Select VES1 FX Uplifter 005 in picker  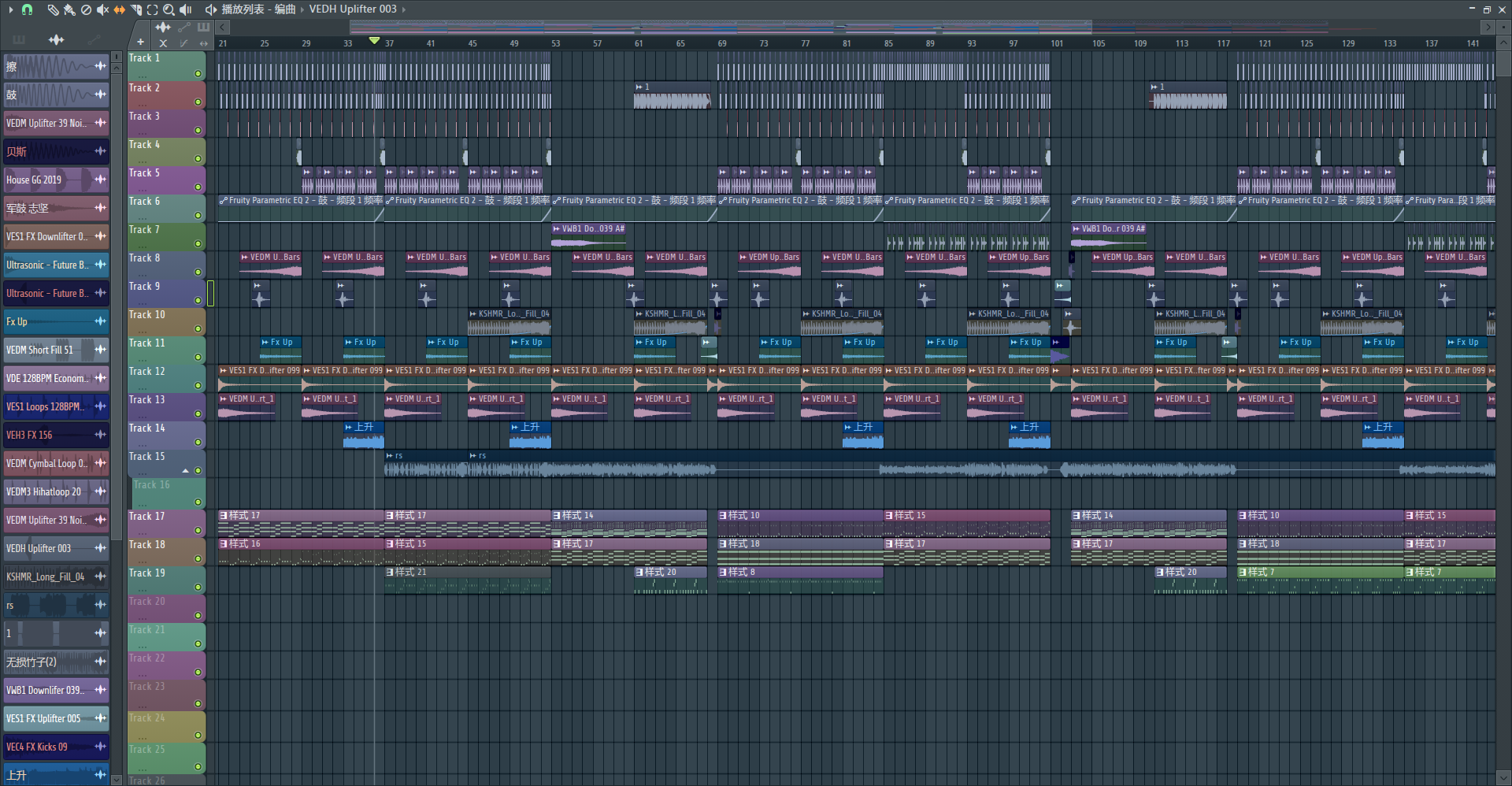56,718
